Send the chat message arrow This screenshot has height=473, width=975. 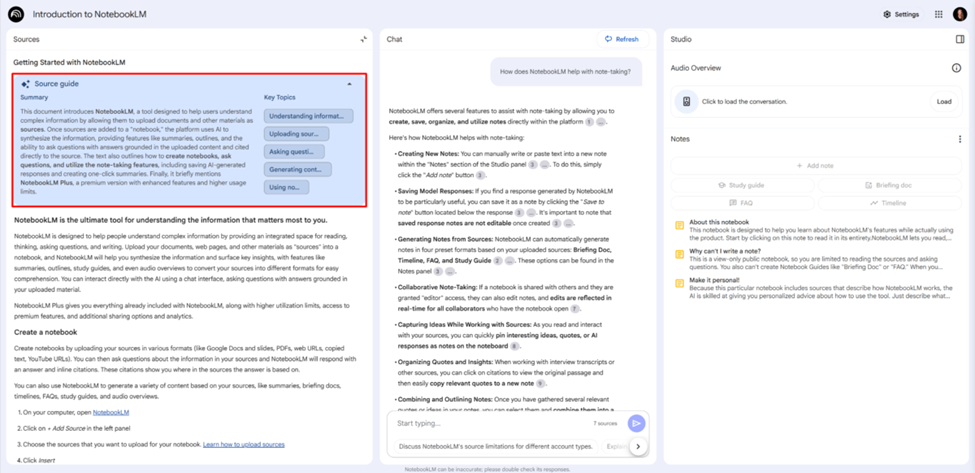pos(636,423)
